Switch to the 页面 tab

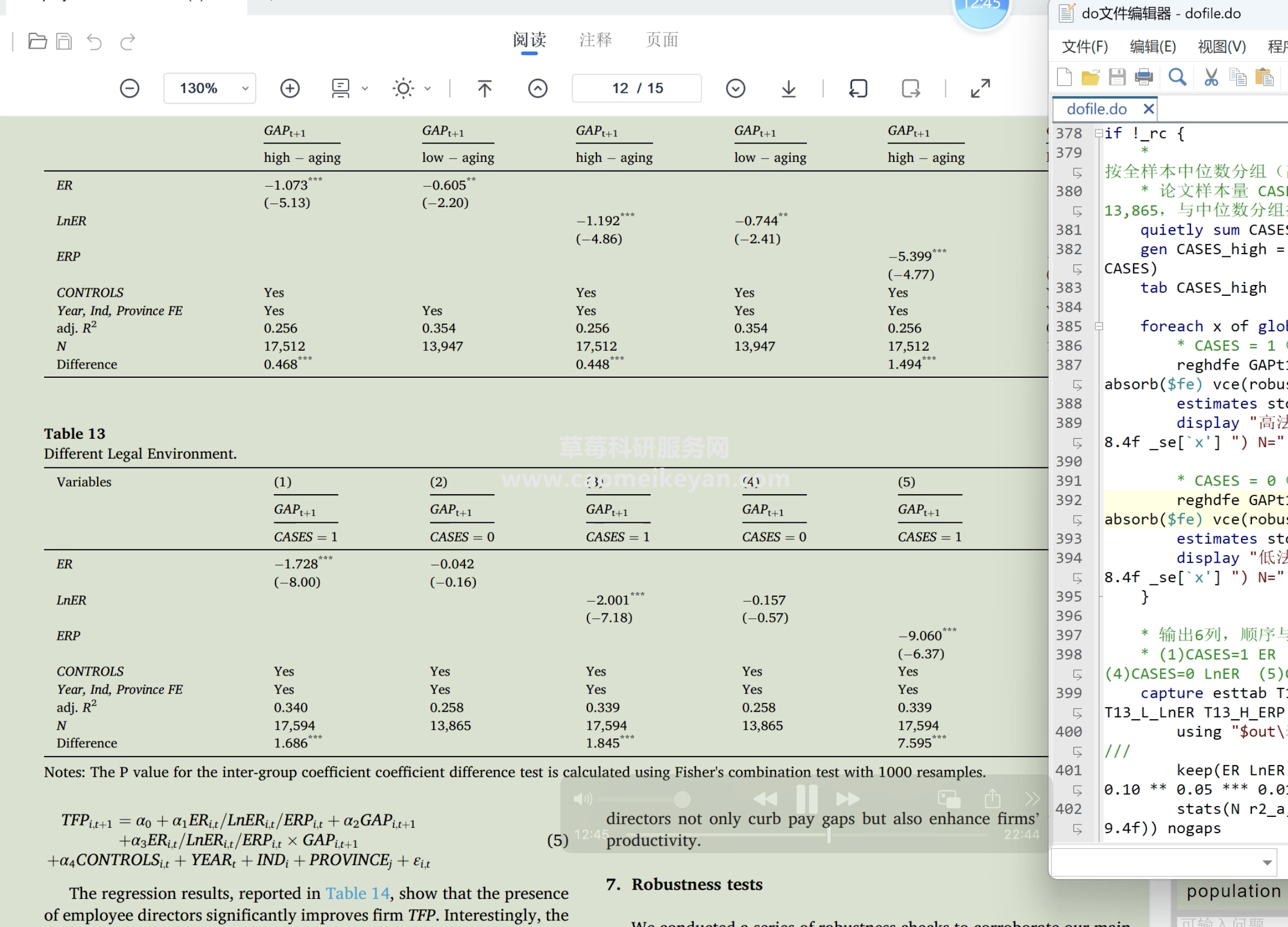(662, 40)
